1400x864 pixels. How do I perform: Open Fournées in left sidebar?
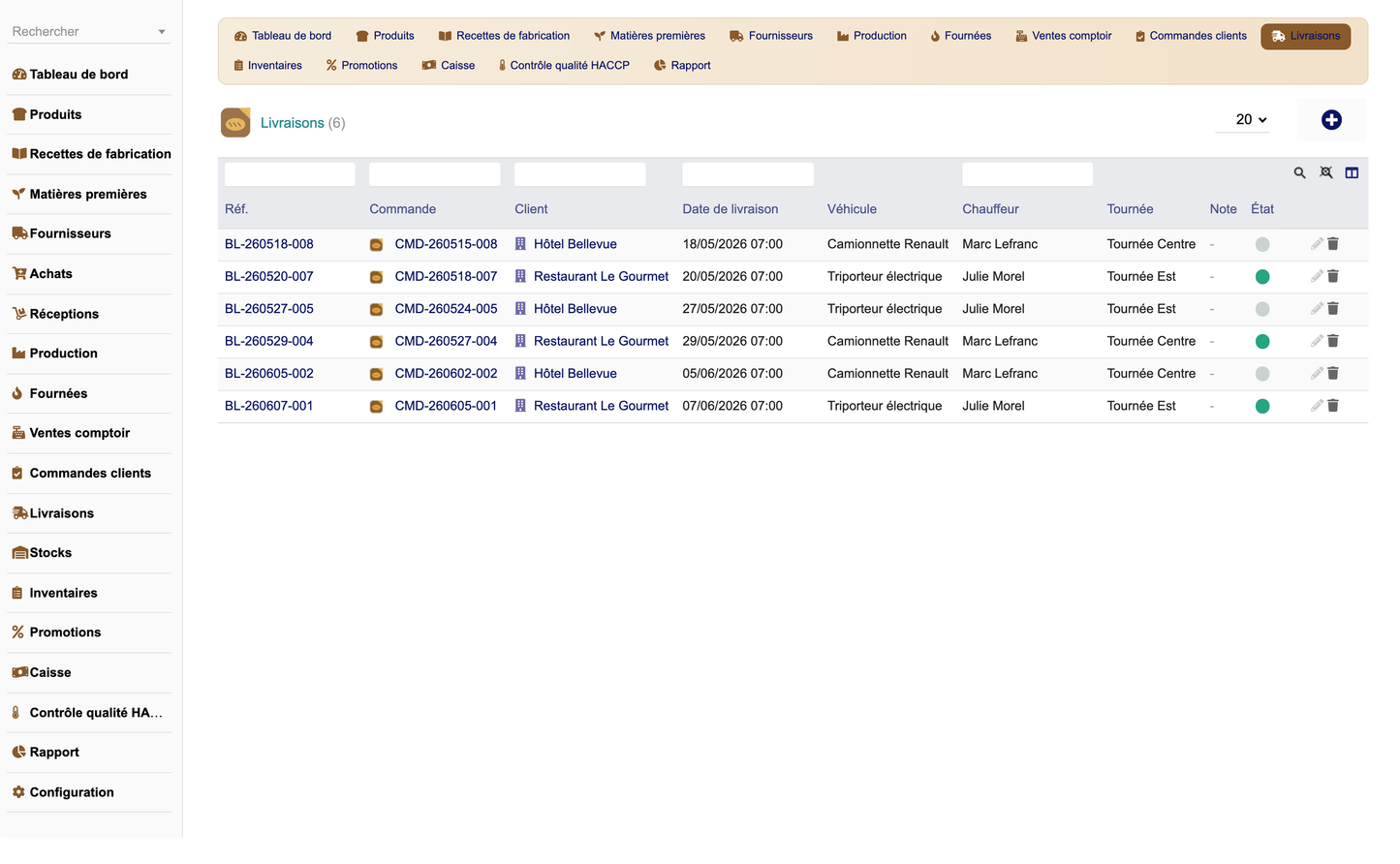[x=89, y=393]
